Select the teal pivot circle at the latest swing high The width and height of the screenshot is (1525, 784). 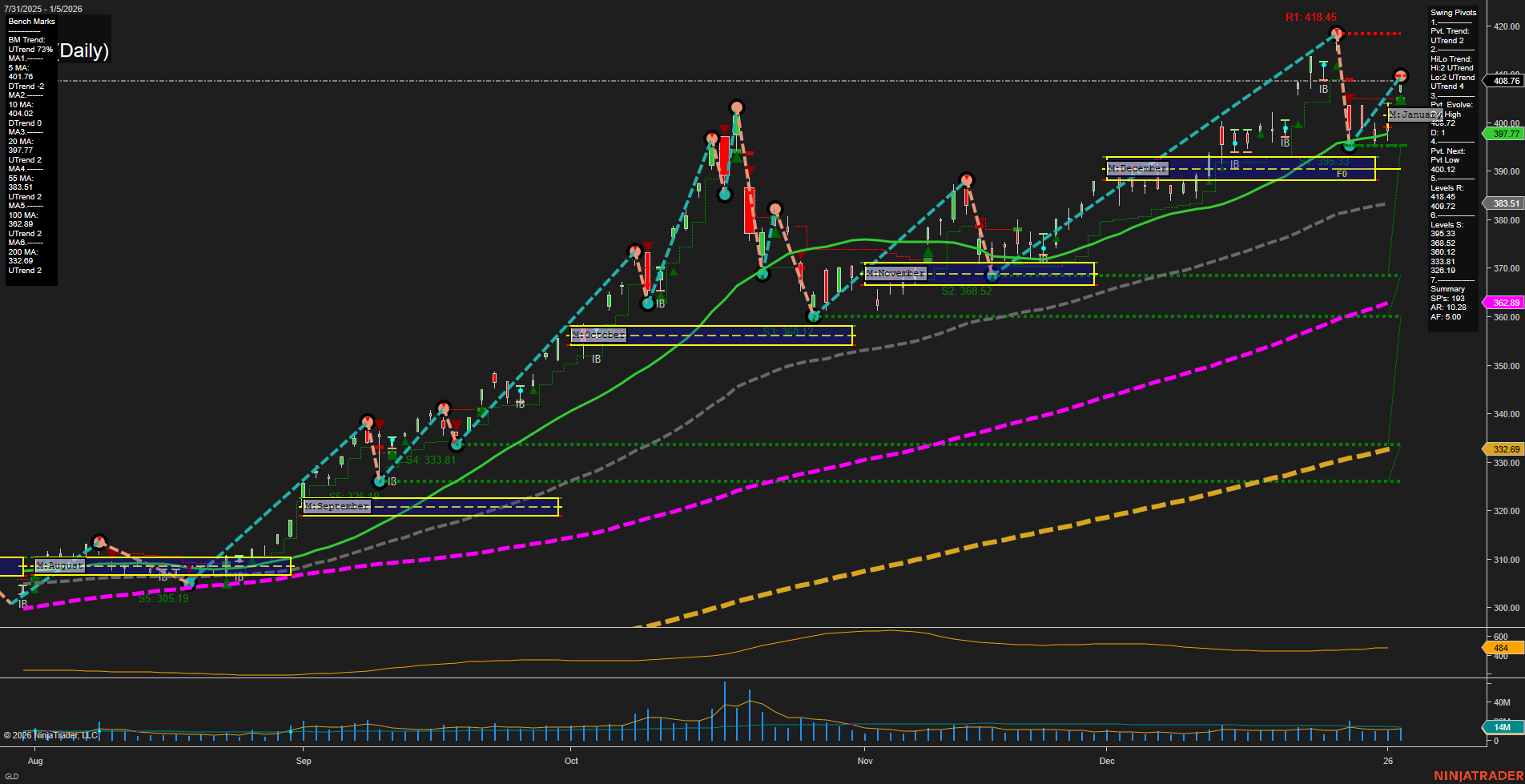click(1400, 76)
